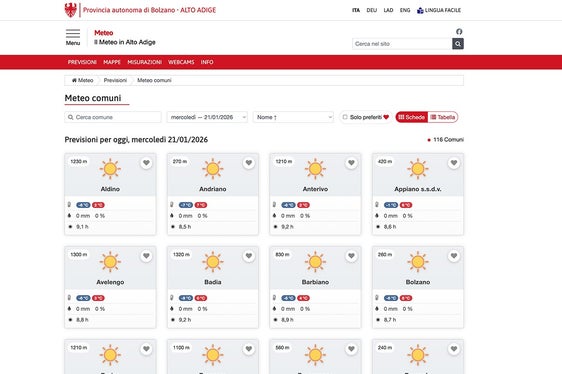Open the Nome sort dropdown

pos(293,117)
